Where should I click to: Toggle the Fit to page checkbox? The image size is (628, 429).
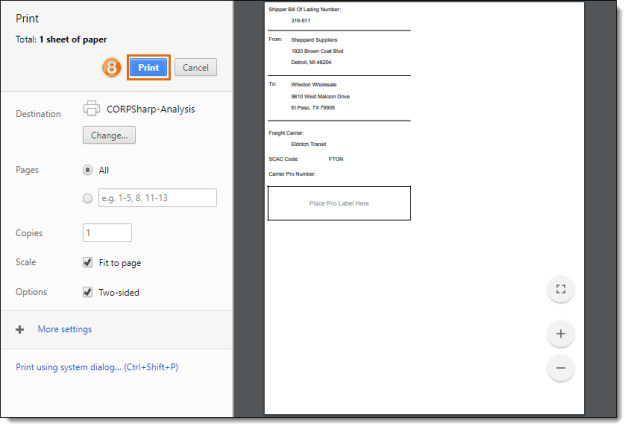pos(88,262)
